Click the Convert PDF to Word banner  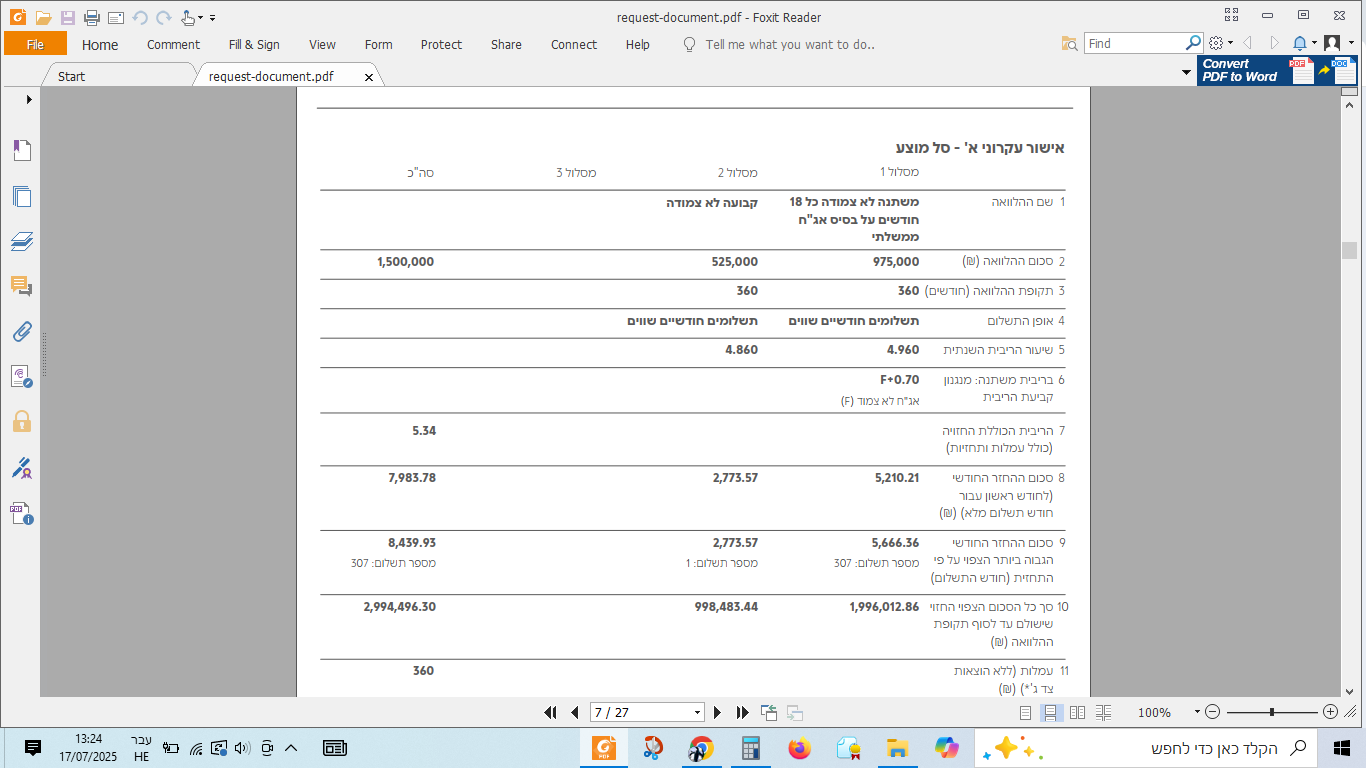[x=1276, y=70]
